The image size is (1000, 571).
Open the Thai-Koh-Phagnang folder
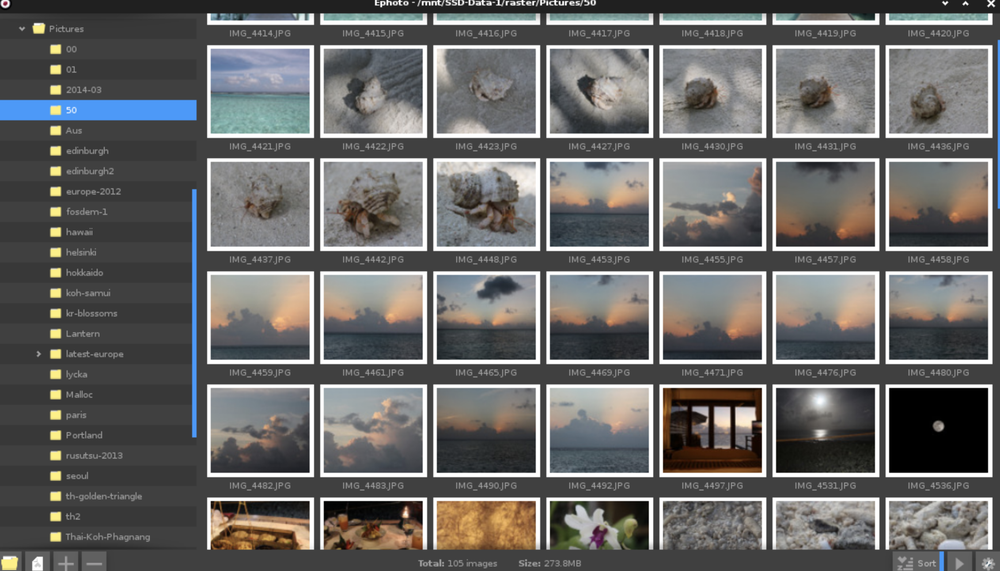pos(98,537)
